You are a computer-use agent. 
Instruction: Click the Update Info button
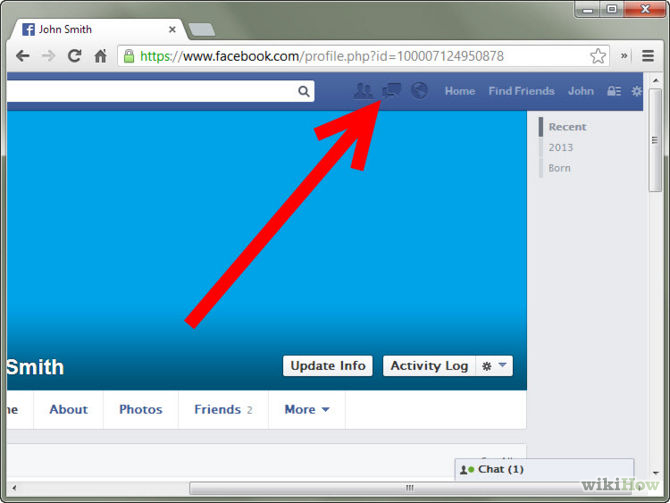point(328,366)
